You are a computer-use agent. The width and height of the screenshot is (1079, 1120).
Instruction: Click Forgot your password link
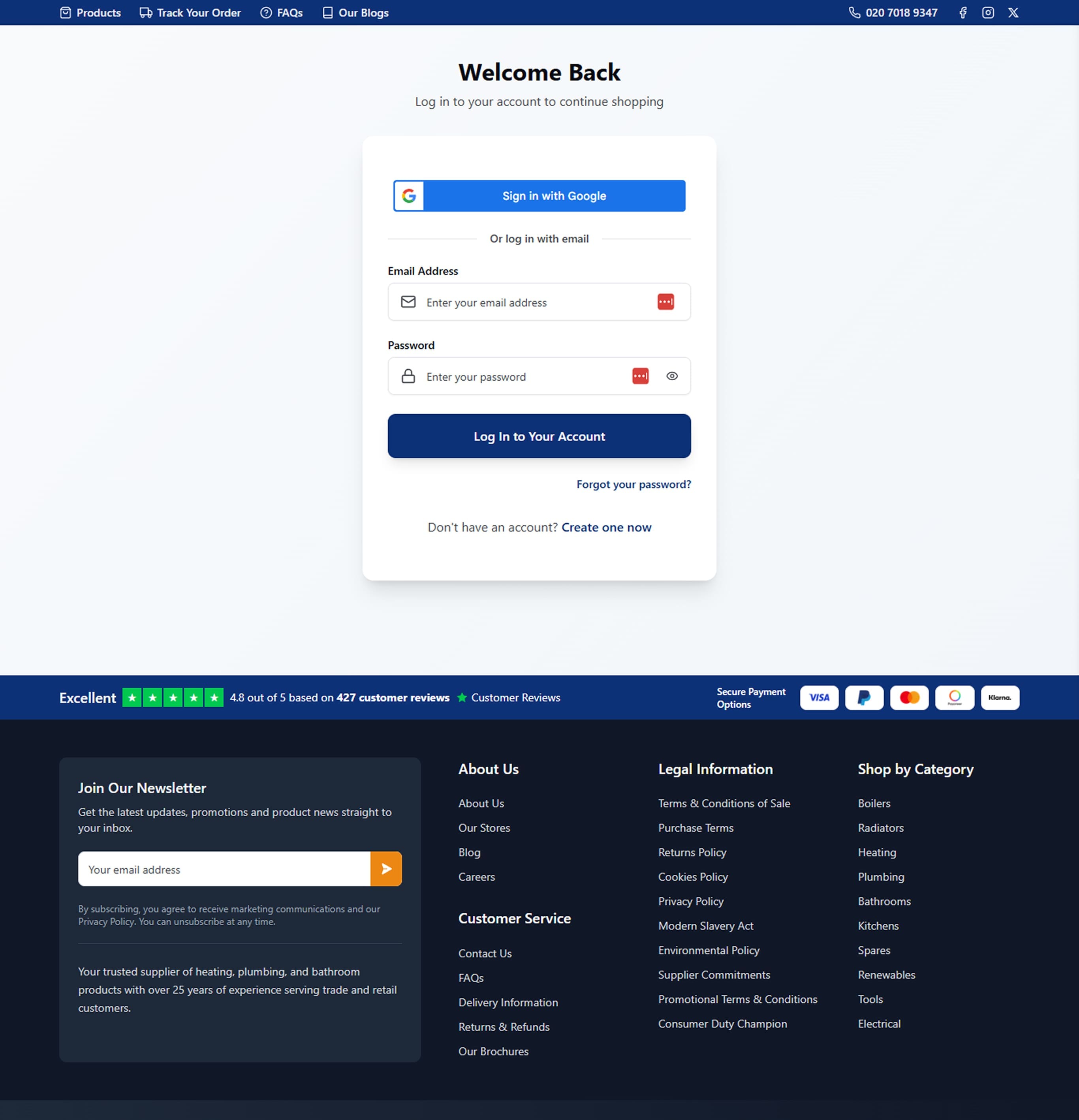tap(633, 484)
